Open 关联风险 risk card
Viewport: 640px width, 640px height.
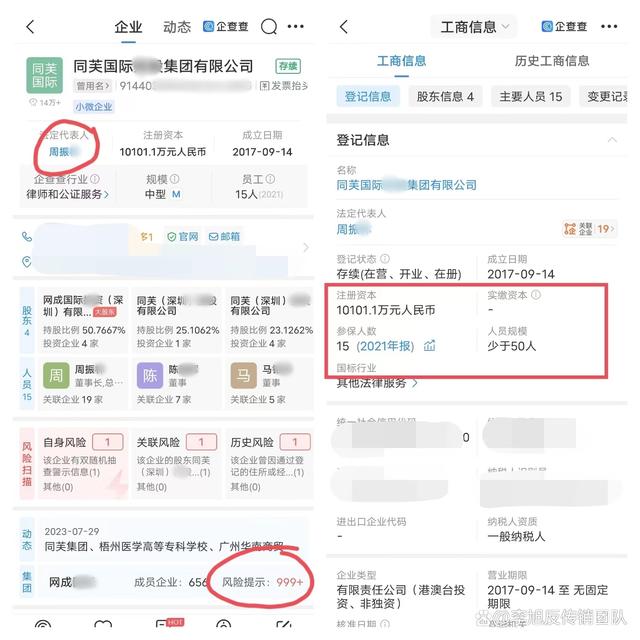point(177,463)
